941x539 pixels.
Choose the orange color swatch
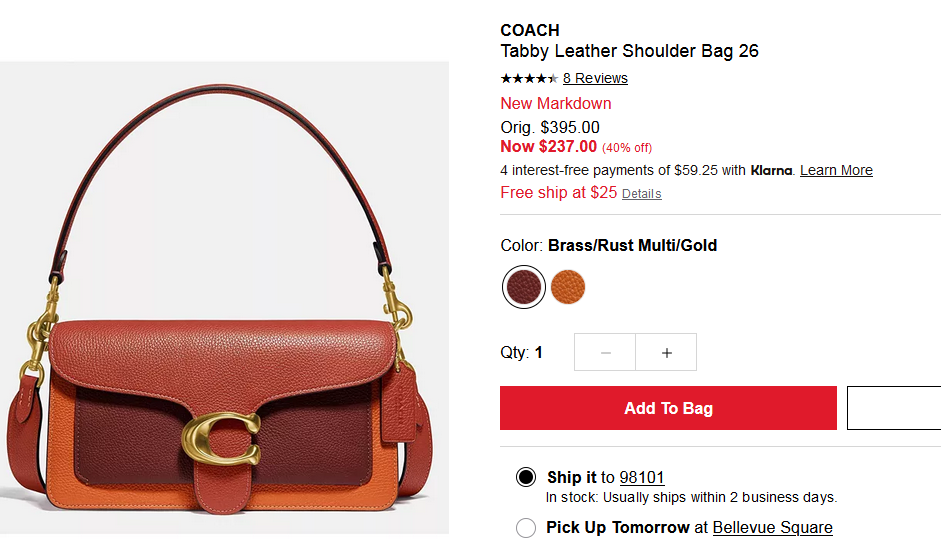[568, 287]
